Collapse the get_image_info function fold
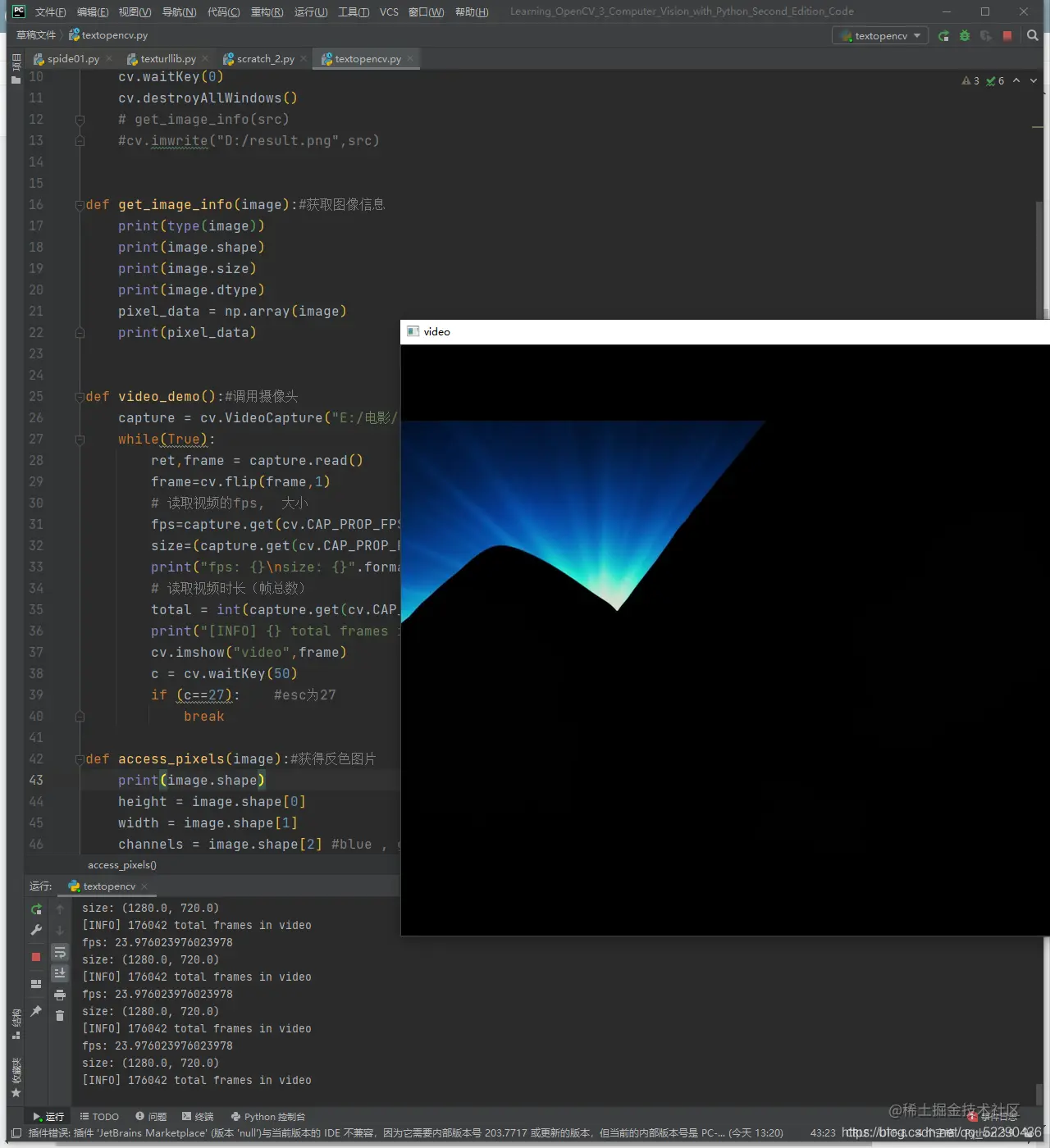Image resolution: width=1050 pixels, height=1148 pixels. pos(80,205)
